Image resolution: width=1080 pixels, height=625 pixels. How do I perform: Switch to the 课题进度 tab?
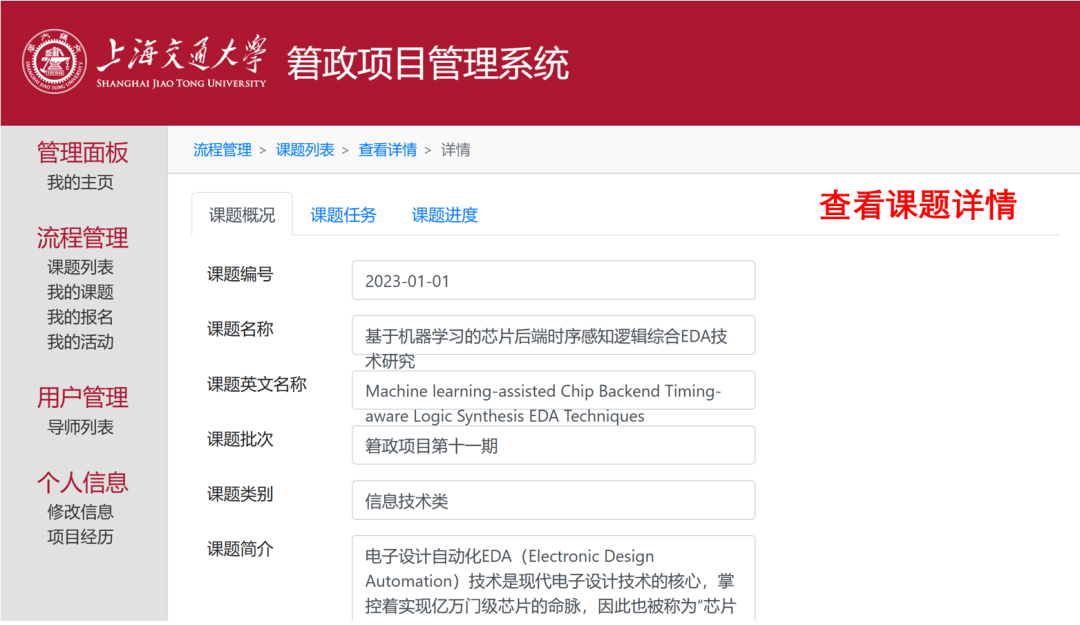[x=445, y=215]
